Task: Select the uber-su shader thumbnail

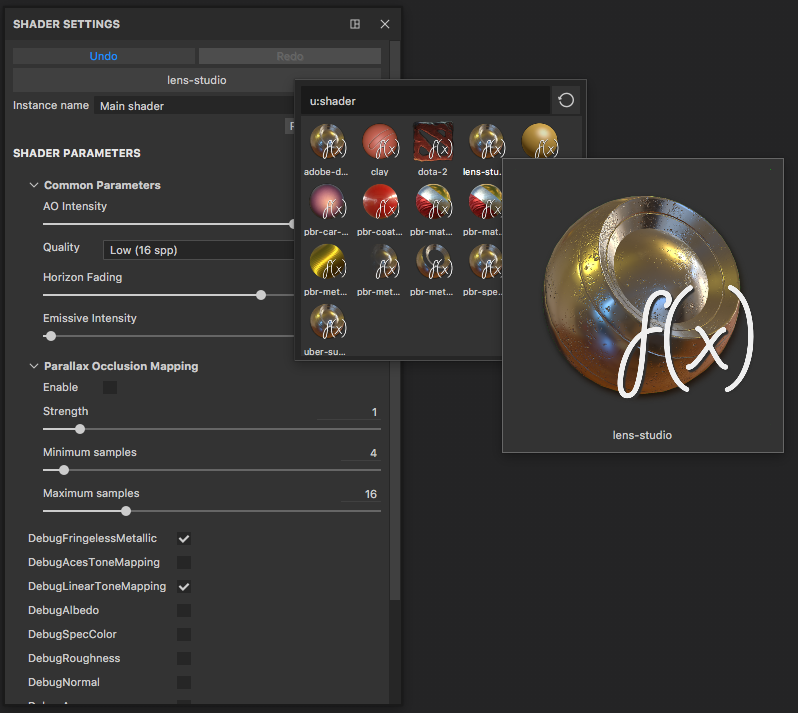Action: [x=328, y=323]
